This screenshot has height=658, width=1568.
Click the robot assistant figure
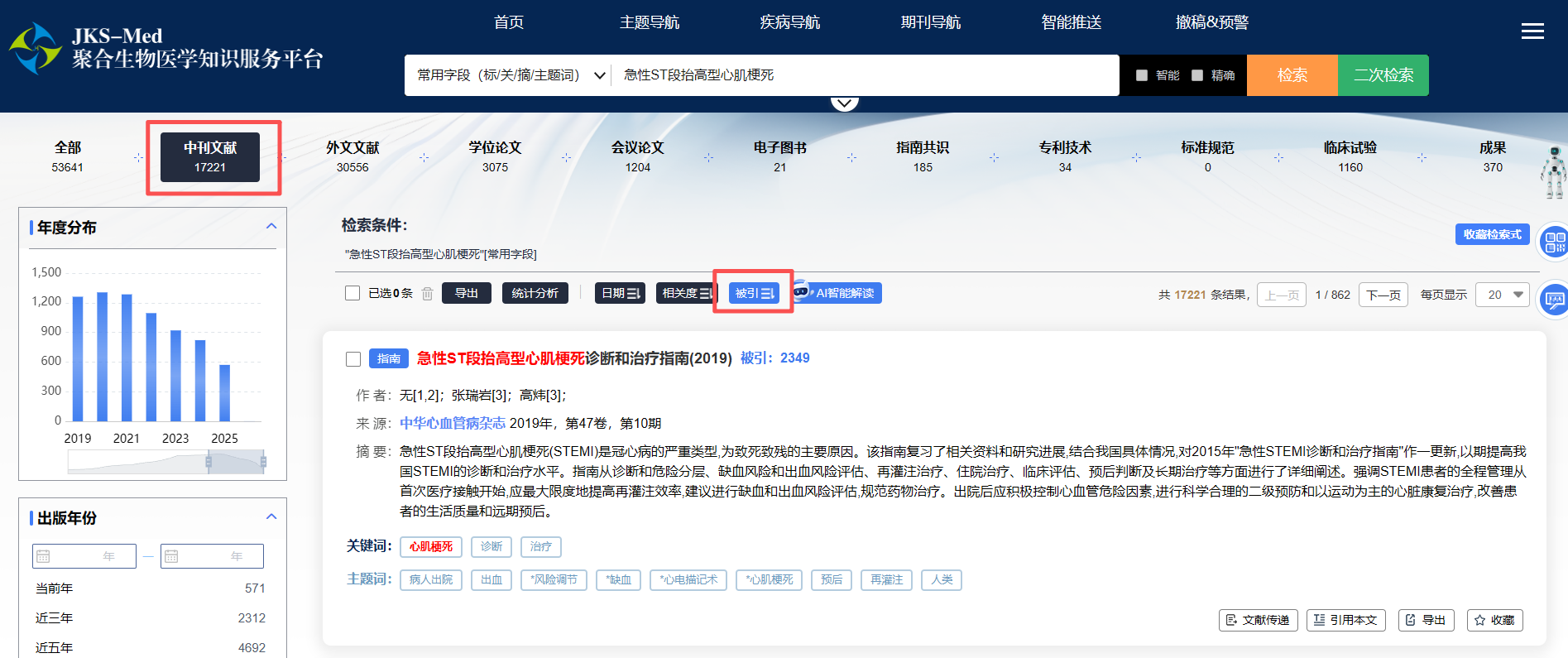(1553, 172)
